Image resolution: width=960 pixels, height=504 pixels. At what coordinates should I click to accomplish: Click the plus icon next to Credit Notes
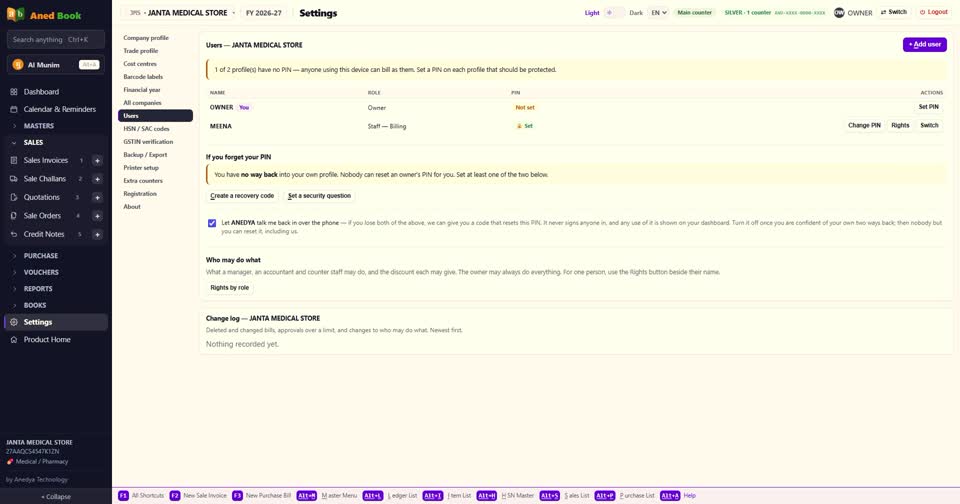pos(97,235)
